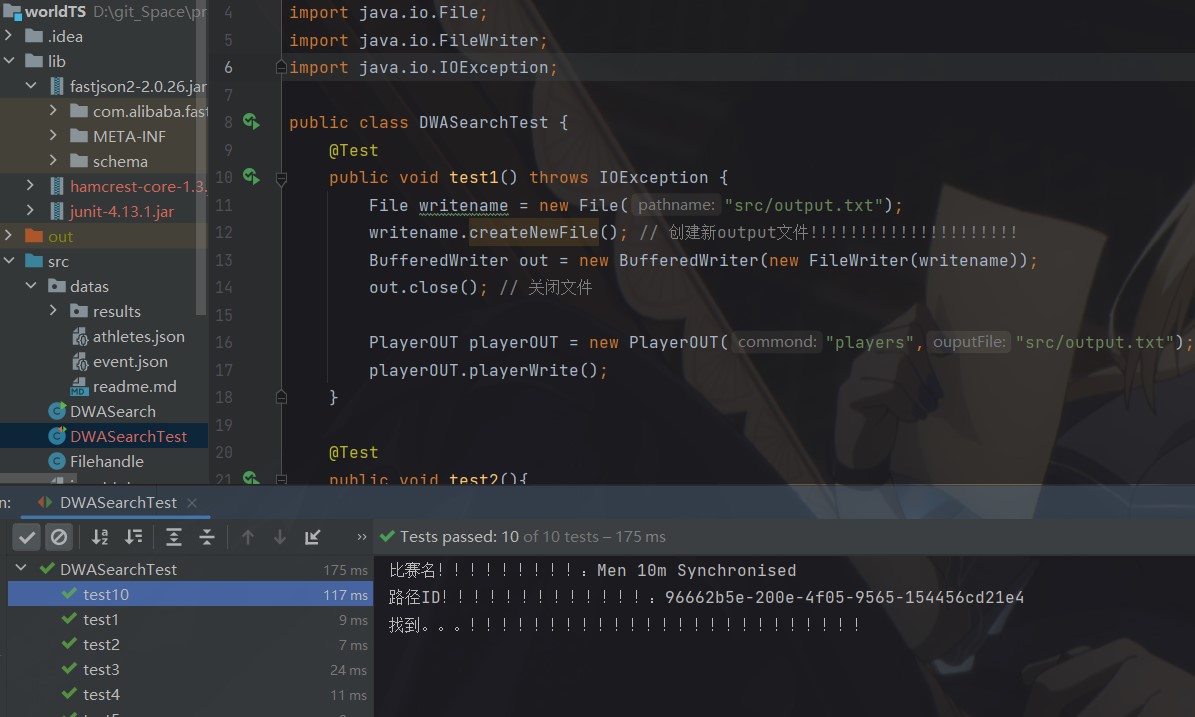The height and width of the screenshot is (717, 1195).
Task: Select test3 in test results
Action: 190,670
